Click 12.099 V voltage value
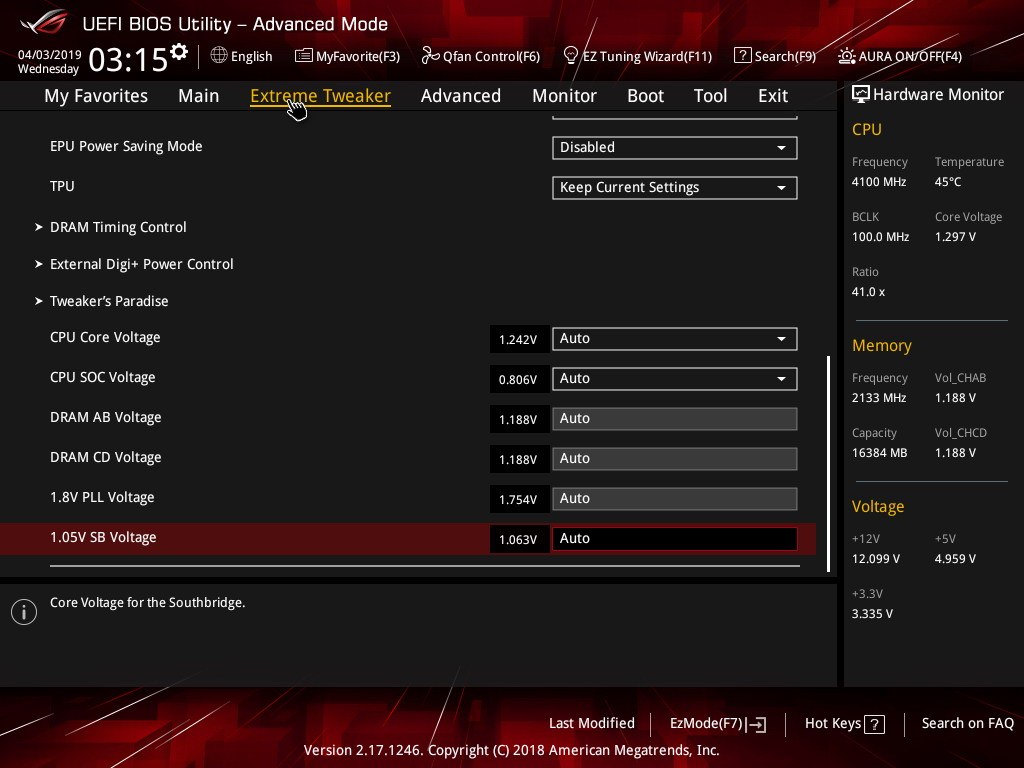The width and height of the screenshot is (1024, 768). [x=876, y=559]
